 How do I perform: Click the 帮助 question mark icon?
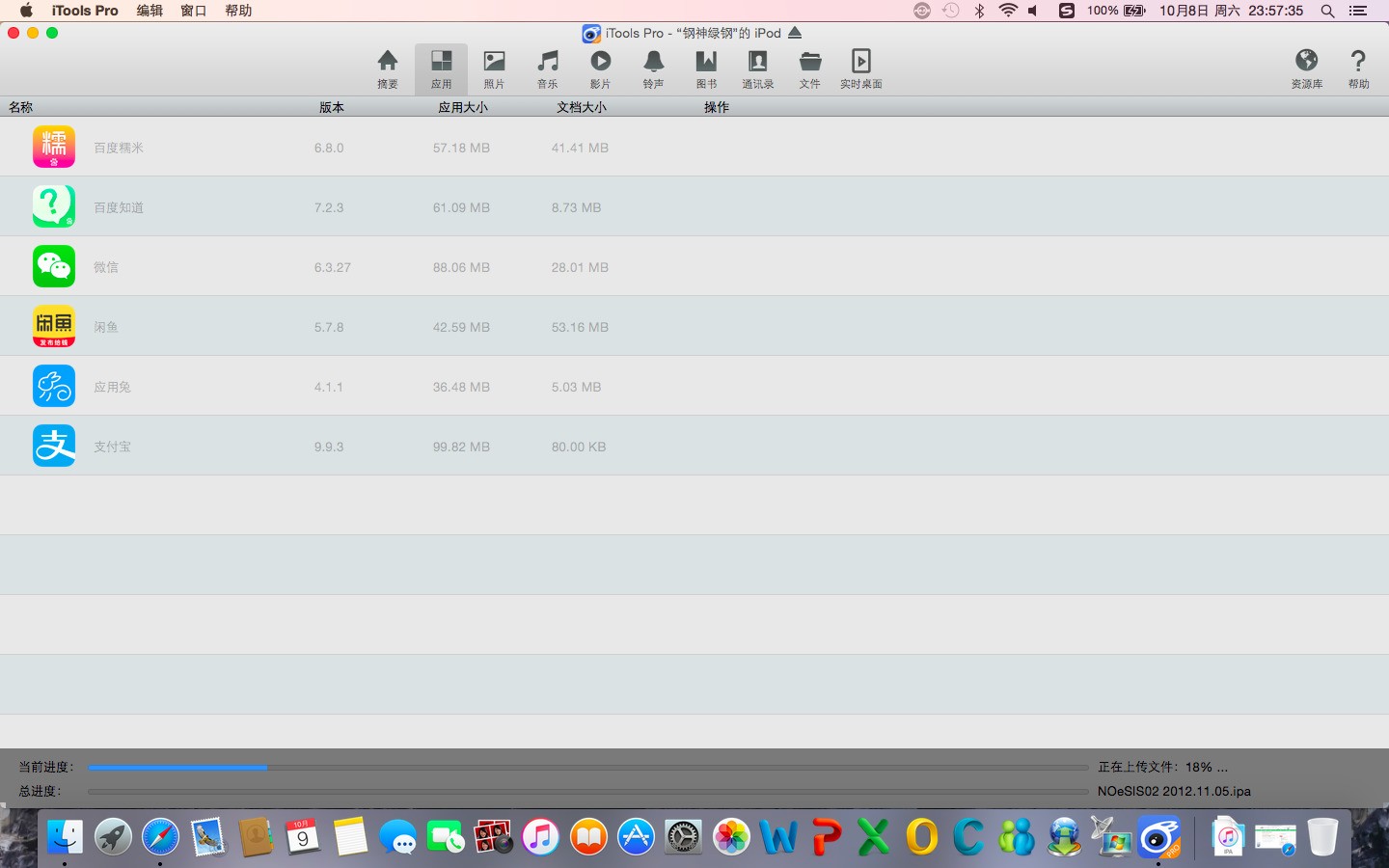click(x=1358, y=68)
